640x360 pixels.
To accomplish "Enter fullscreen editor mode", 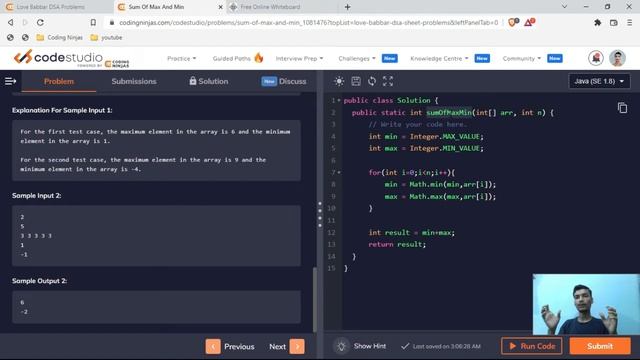I will tap(388, 81).
